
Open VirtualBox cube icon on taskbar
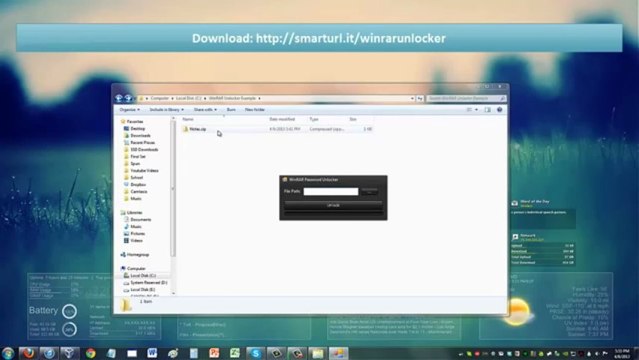[69, 353]
